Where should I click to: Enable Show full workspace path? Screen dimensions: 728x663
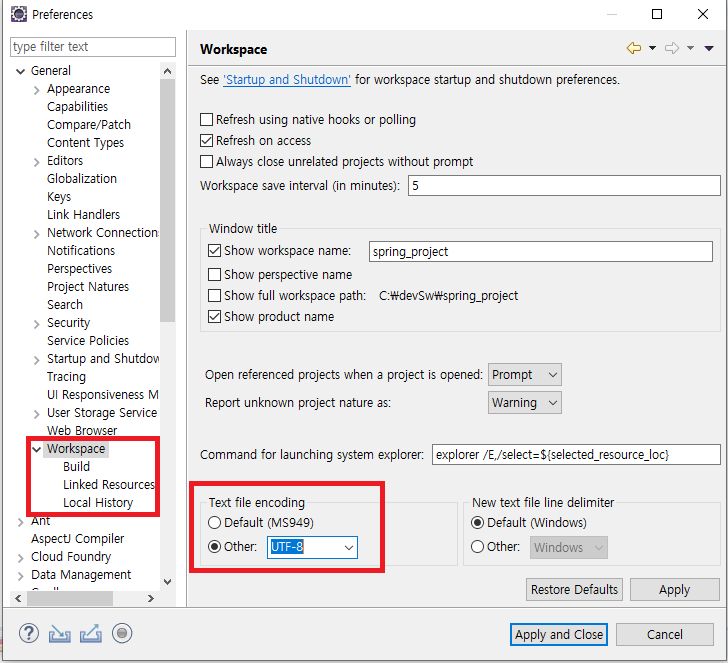[214, 296]
